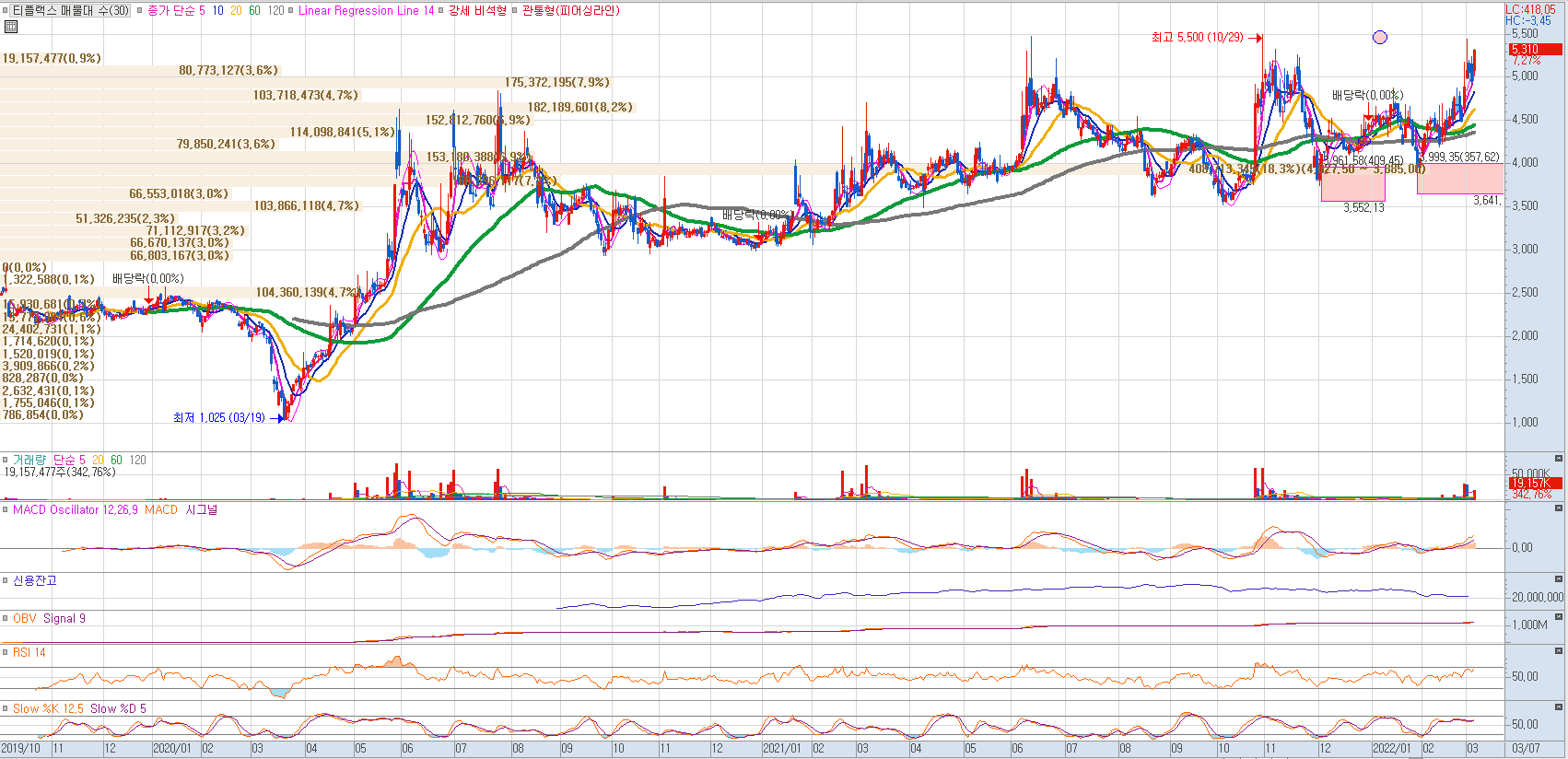The width and height of the screenshot is (1568, 759).
Task: Click the 배당락(0,00%) marker near 2019/12
Action: 148,278
